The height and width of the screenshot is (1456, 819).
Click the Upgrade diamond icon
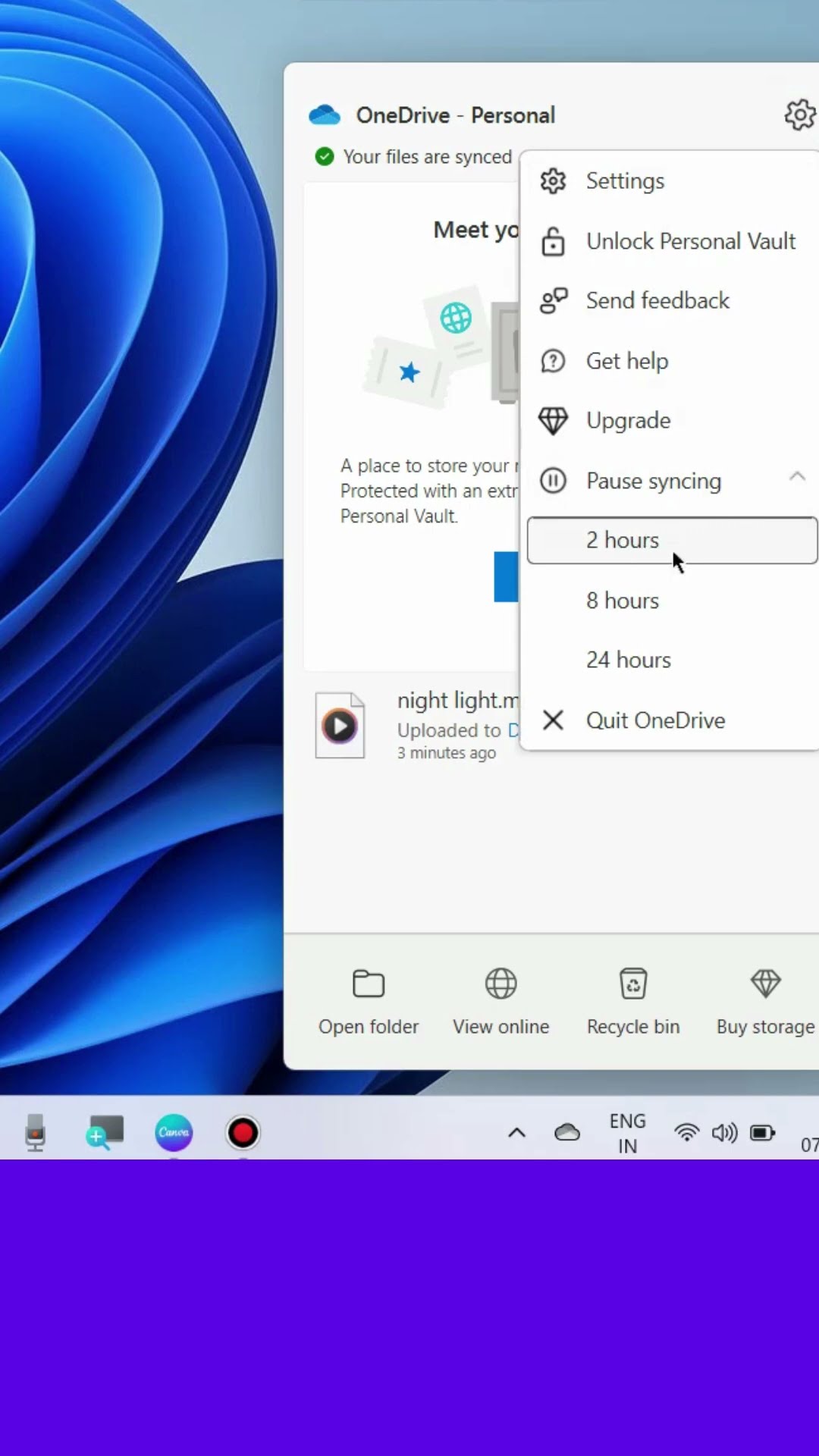(553, 421)
